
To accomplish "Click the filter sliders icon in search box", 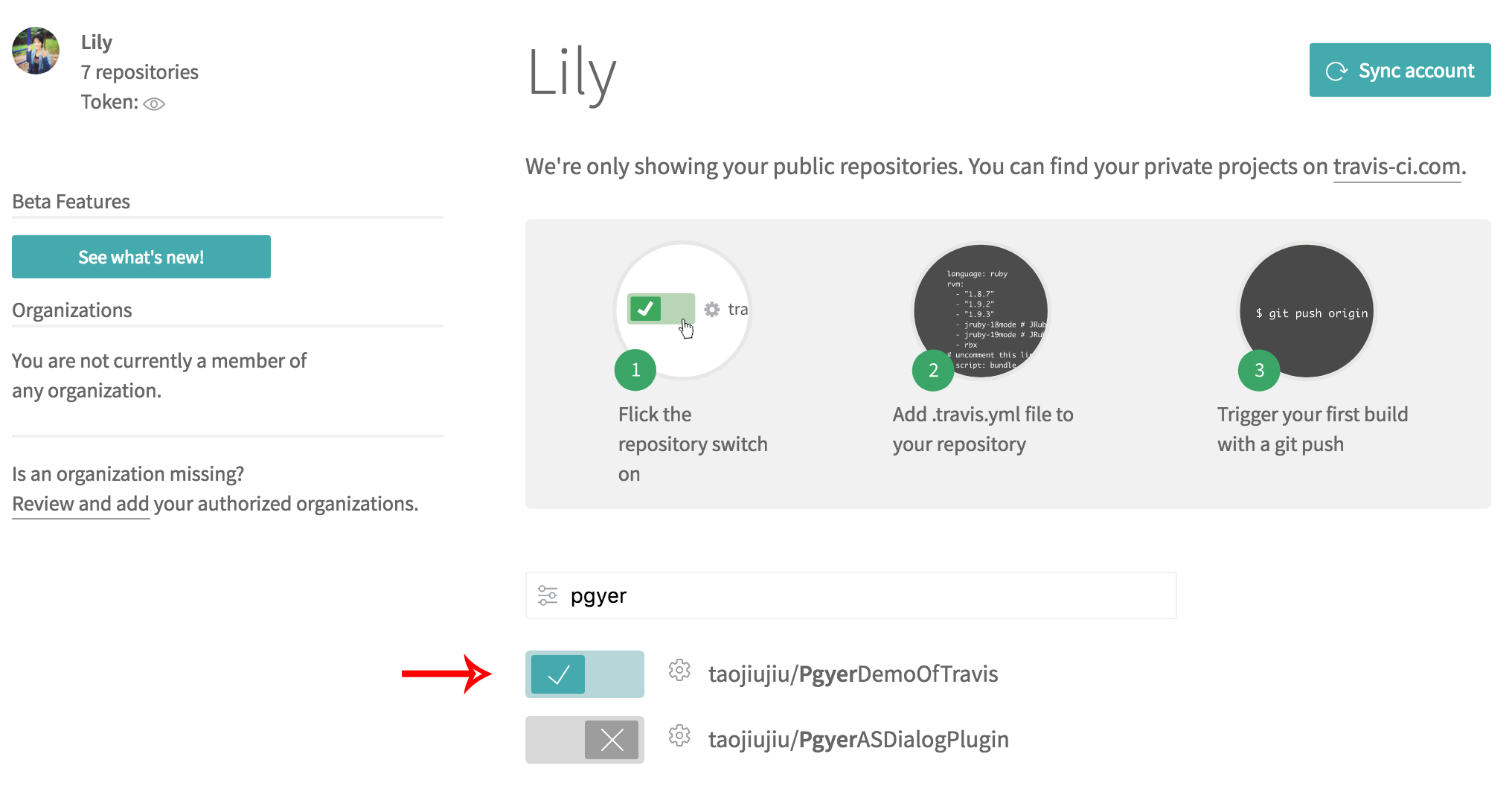I will tap(548, 595).
